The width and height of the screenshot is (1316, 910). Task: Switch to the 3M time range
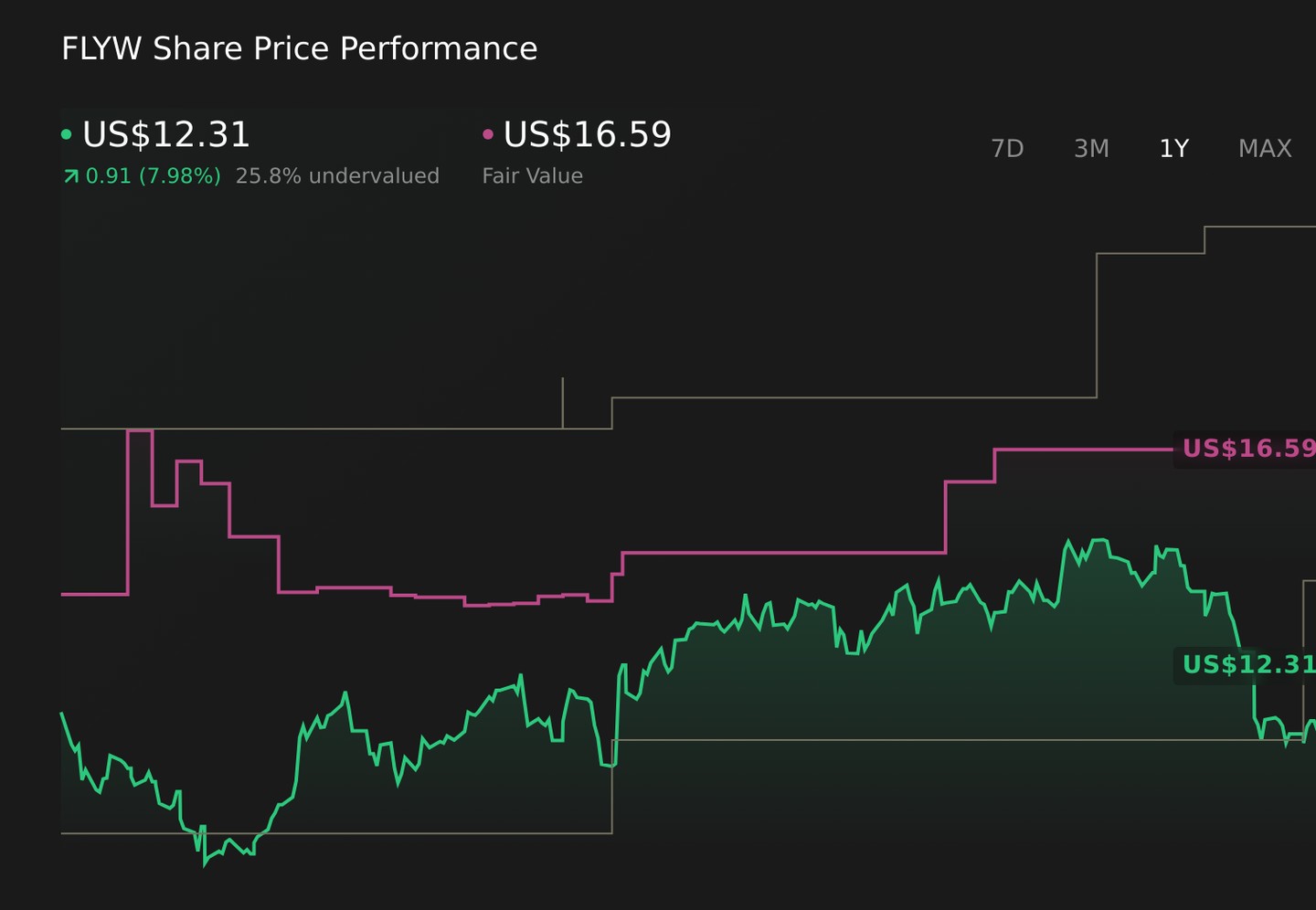coord(1091,148)
